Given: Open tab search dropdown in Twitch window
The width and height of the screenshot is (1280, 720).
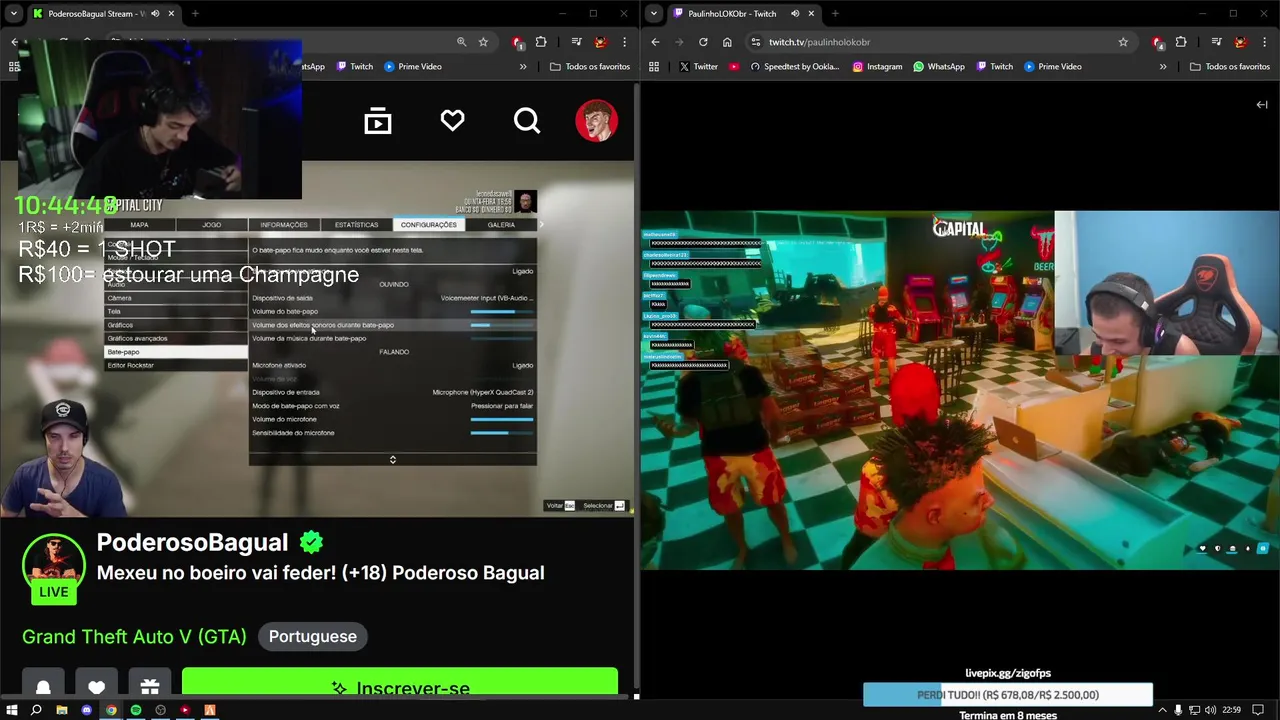Looking at the screenshot, I should click(x=654, y=14).
